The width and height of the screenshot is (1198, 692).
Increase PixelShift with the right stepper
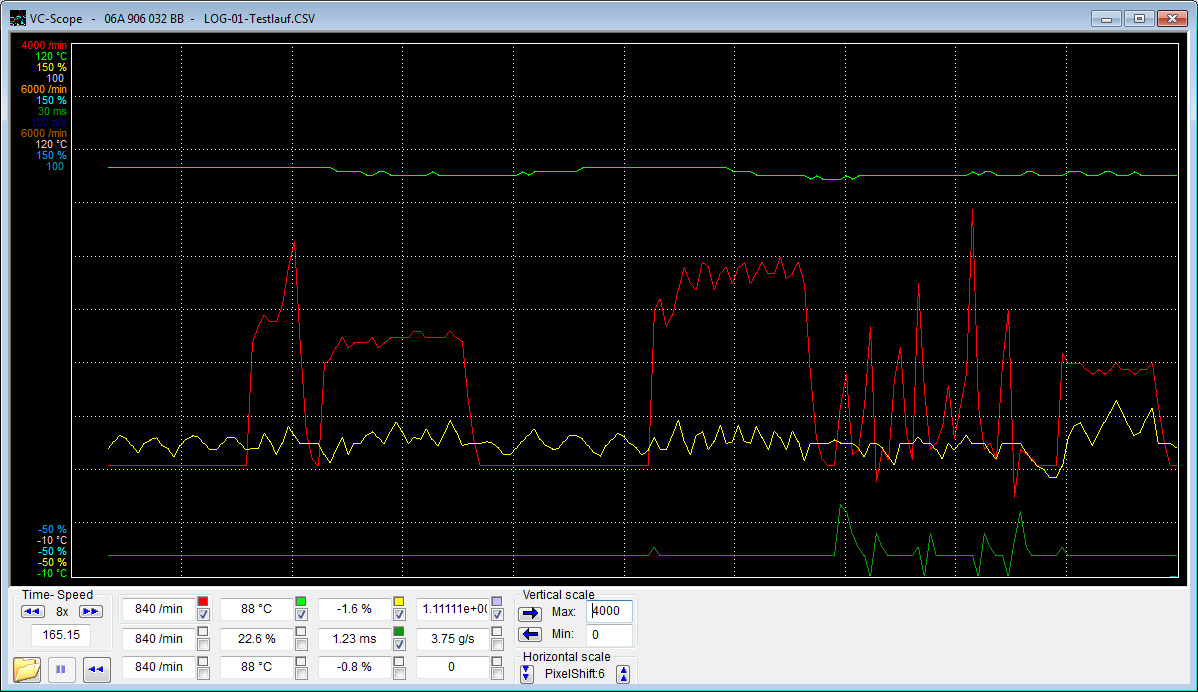point(624,674)
